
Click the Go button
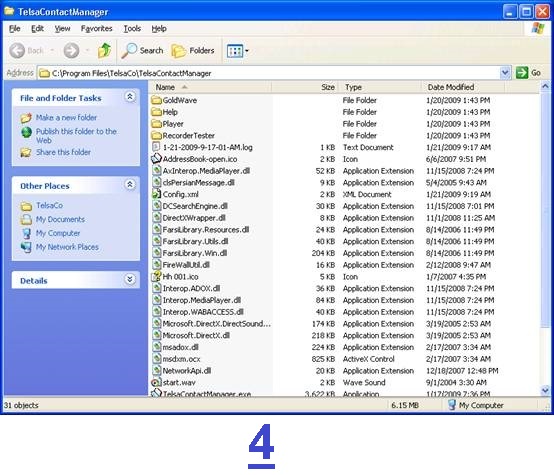528,73
